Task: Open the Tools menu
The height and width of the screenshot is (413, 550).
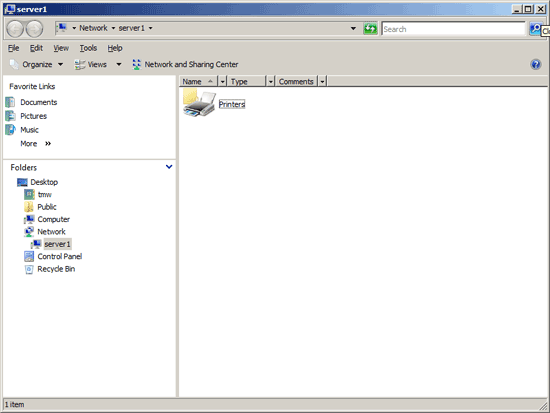Action: [88, 48]
